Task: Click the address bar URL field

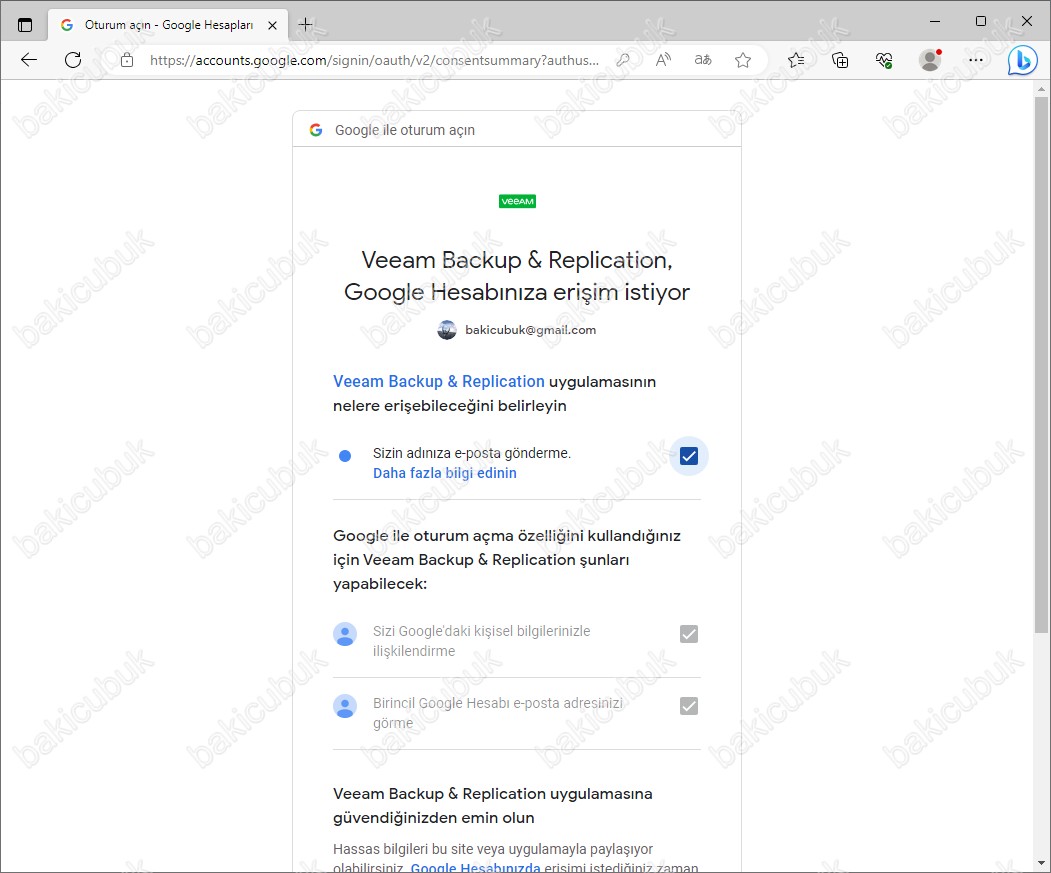Action: tap(375, 60)
